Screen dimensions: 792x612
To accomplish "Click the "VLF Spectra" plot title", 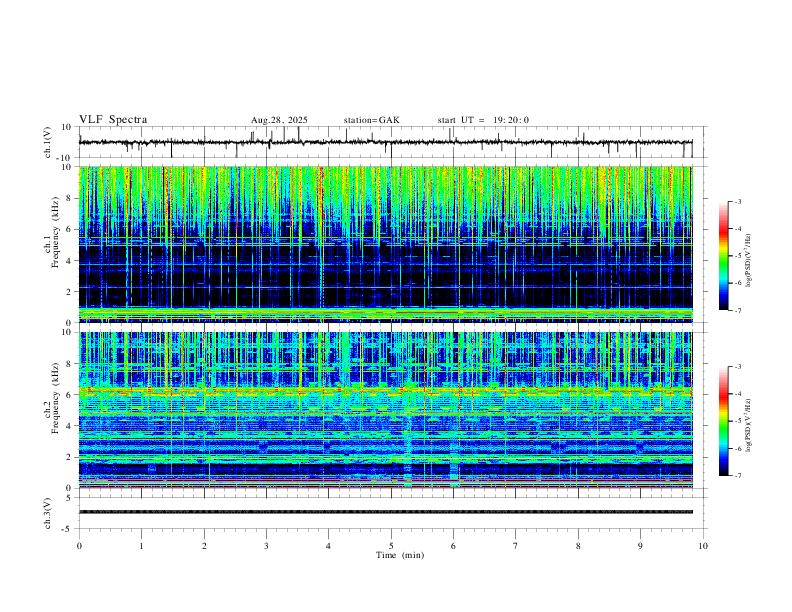I will 113,120.
